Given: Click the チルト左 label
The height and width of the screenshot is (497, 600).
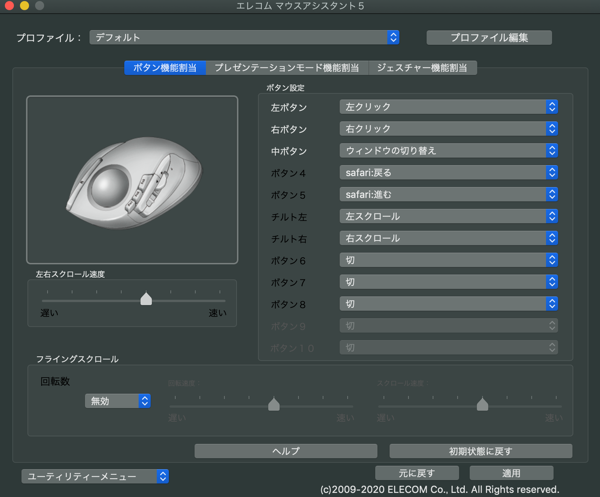Looking at the screenshot, I should click(289, 217).
